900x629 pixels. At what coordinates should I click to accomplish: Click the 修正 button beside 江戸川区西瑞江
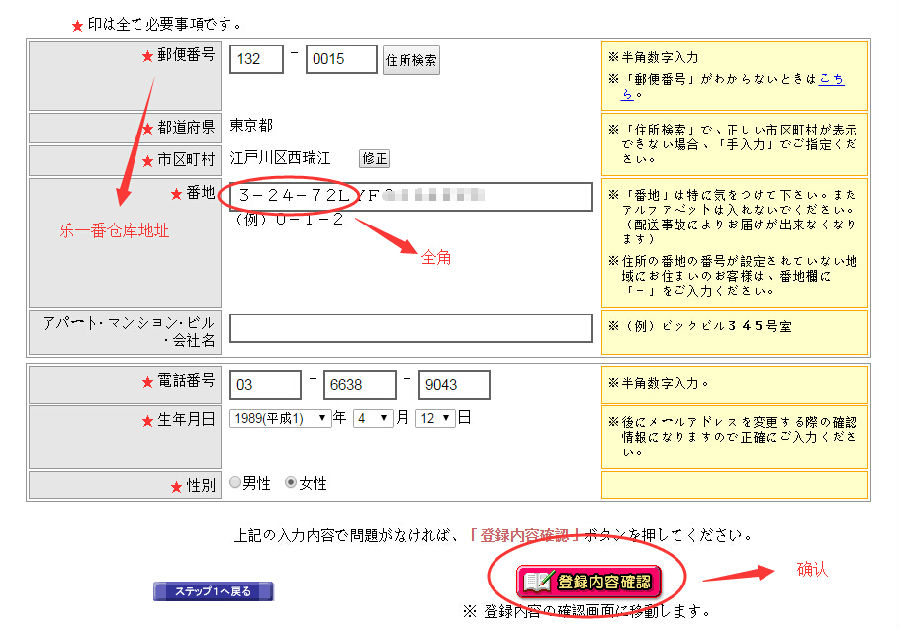tap(374, 159)
